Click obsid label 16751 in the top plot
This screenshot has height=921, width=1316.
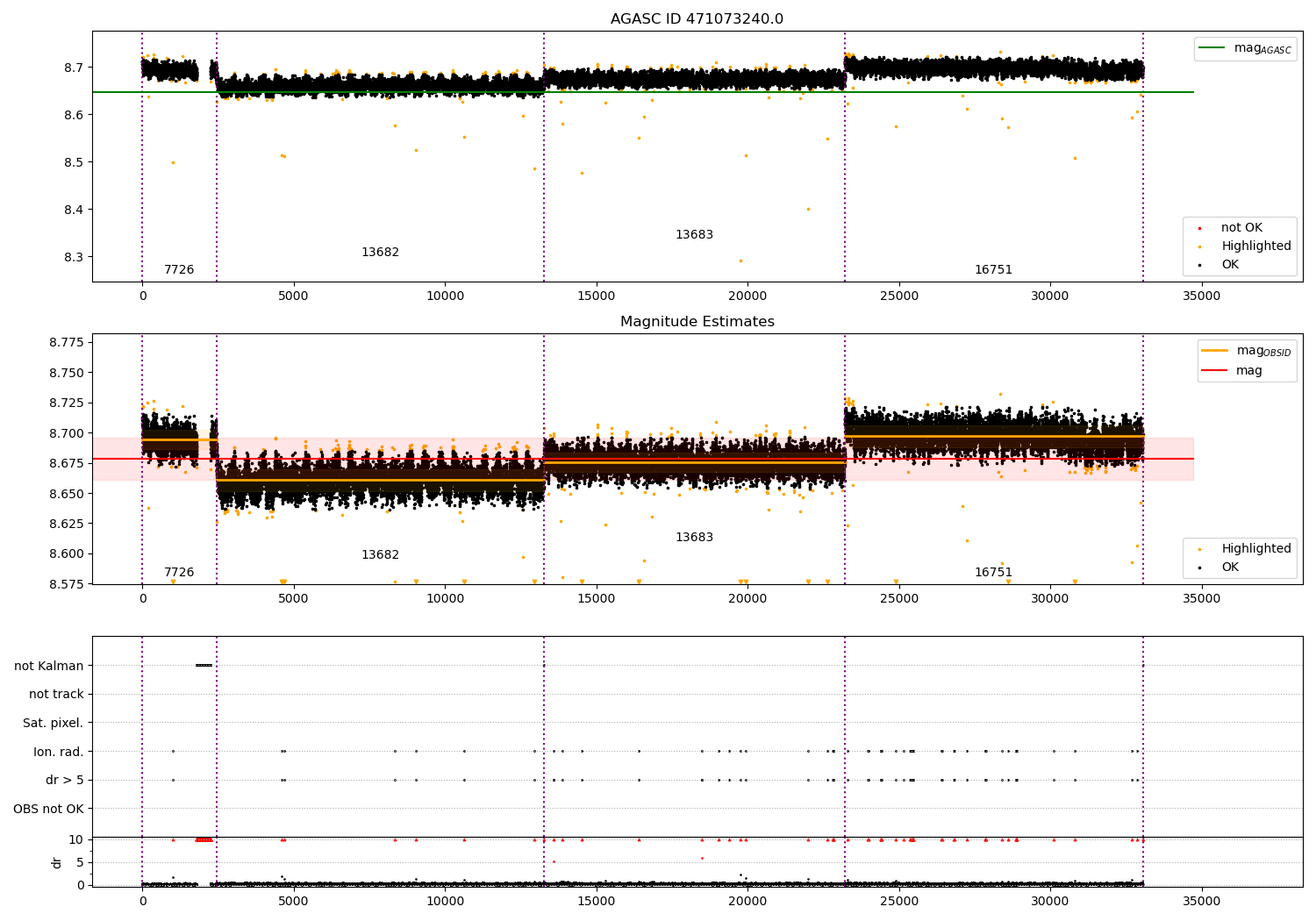click(993, 270)
